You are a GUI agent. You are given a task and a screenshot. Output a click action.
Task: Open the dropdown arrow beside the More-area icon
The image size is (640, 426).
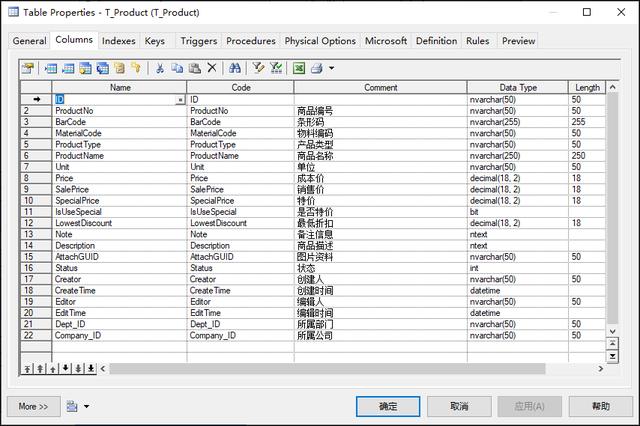[x=87, y=406]
